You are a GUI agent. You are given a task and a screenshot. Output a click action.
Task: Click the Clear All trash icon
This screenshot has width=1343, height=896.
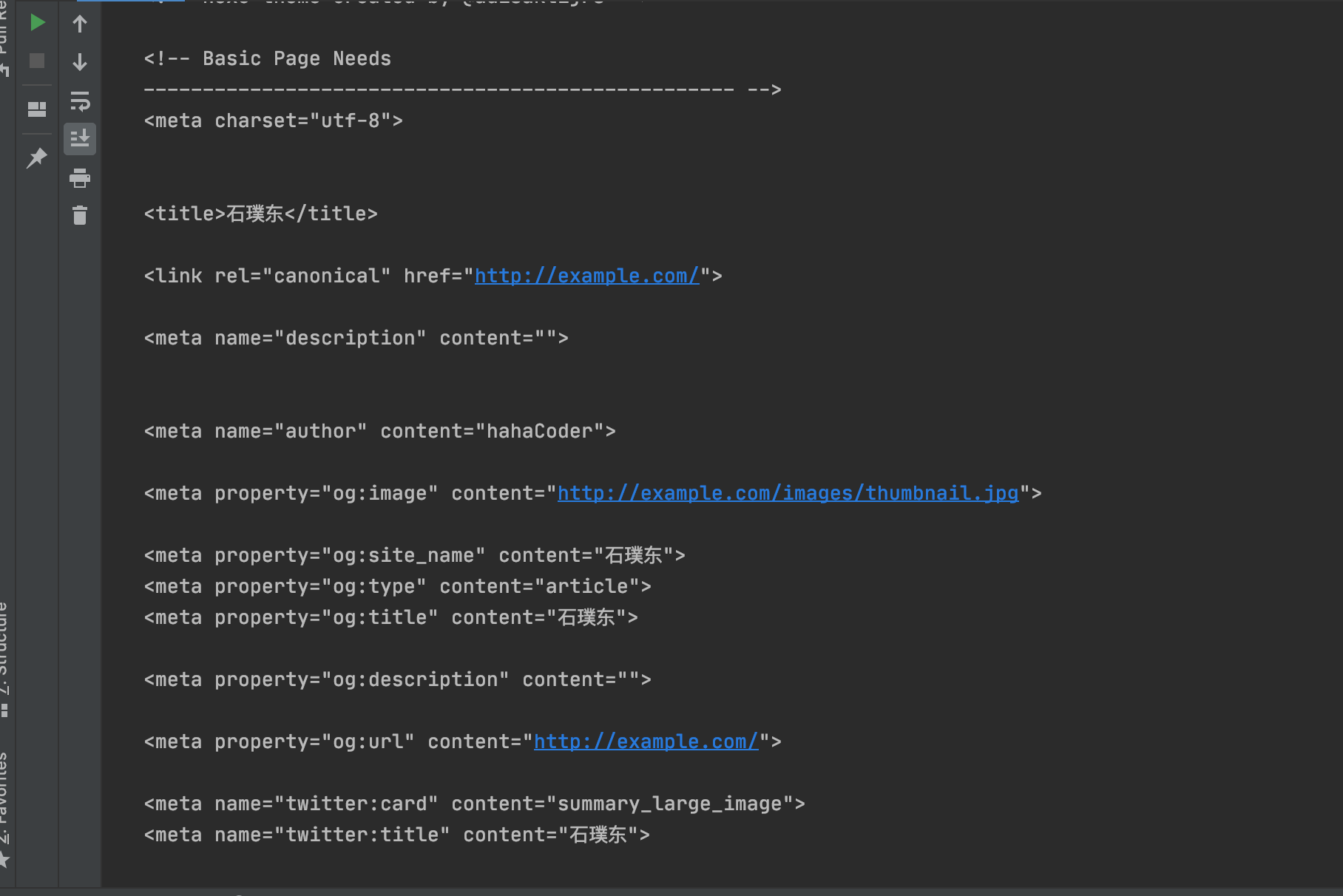(x=80, y=215)
